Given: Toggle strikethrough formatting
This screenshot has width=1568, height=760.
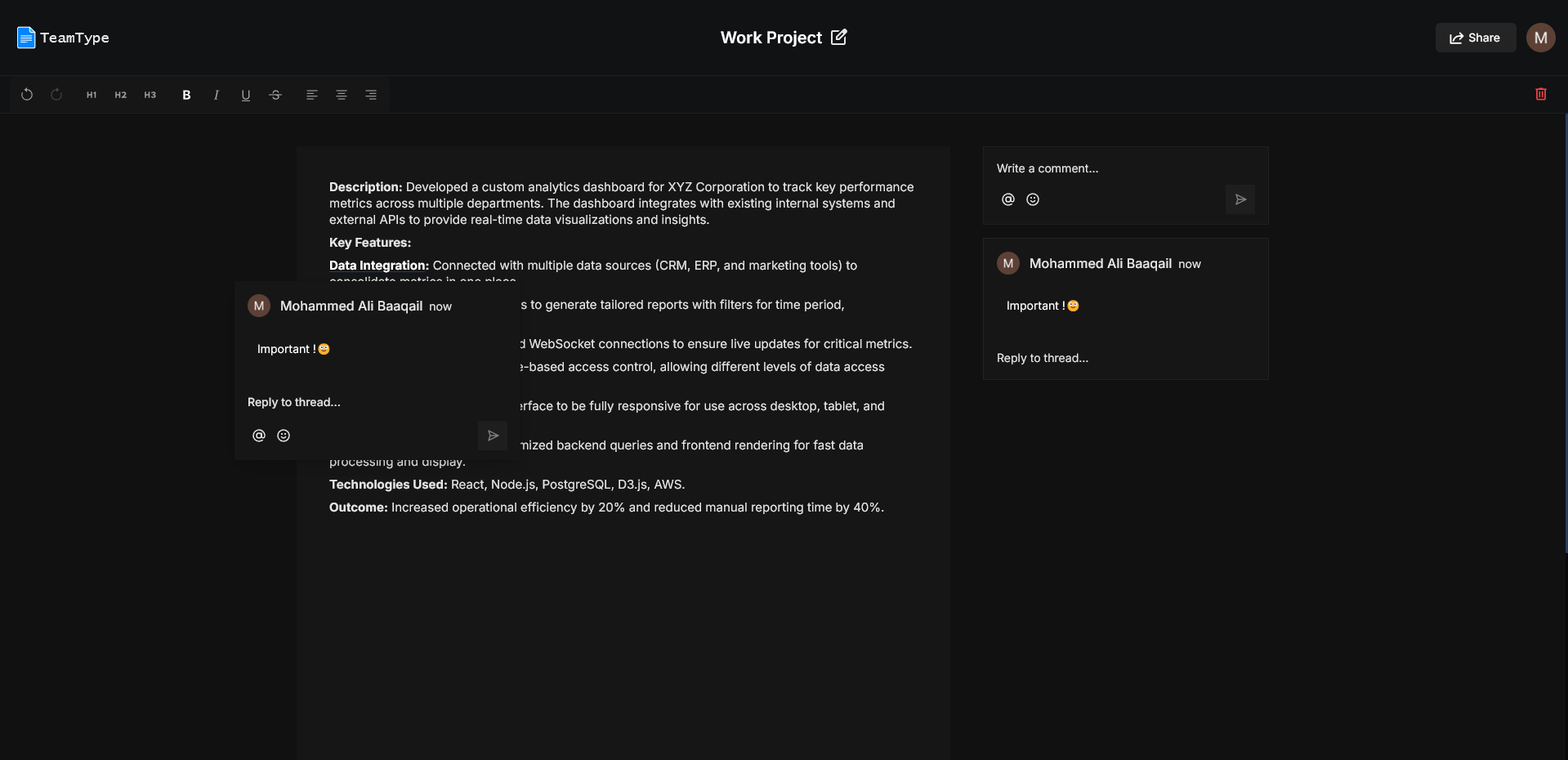Looking at the screenshot, I should point(275,95).
